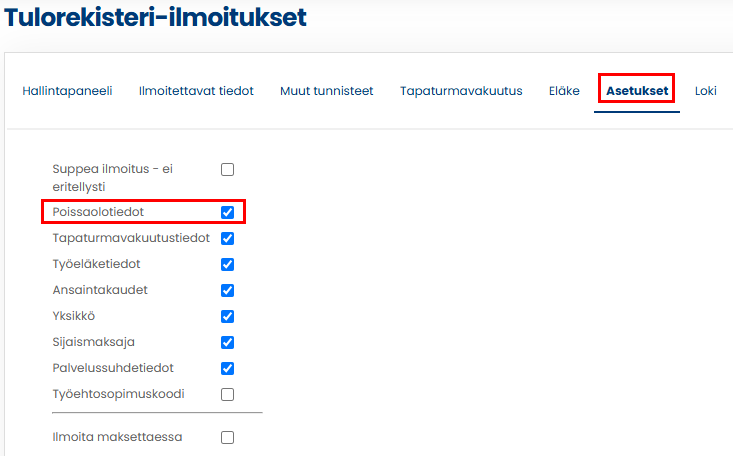Turn off the Yksikkö checkbox
Image resolution: width=733 pixels, height=456 pixels.
tap(227, 316)
